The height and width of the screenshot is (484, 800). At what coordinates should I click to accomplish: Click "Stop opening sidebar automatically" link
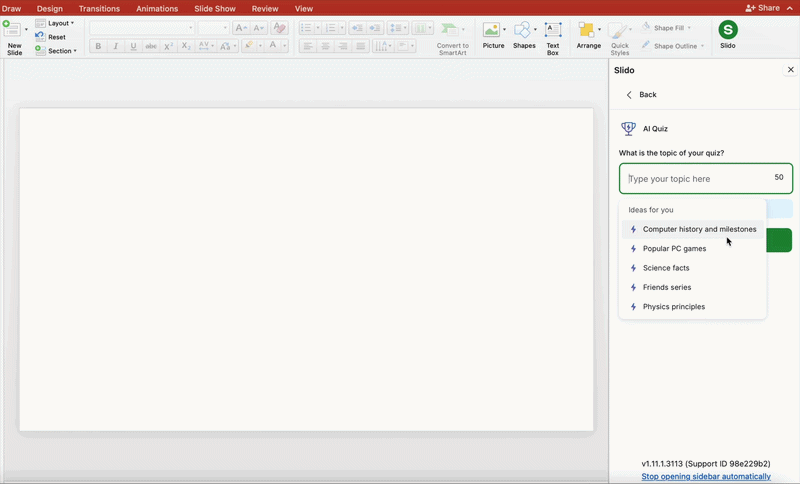point(706,476)
